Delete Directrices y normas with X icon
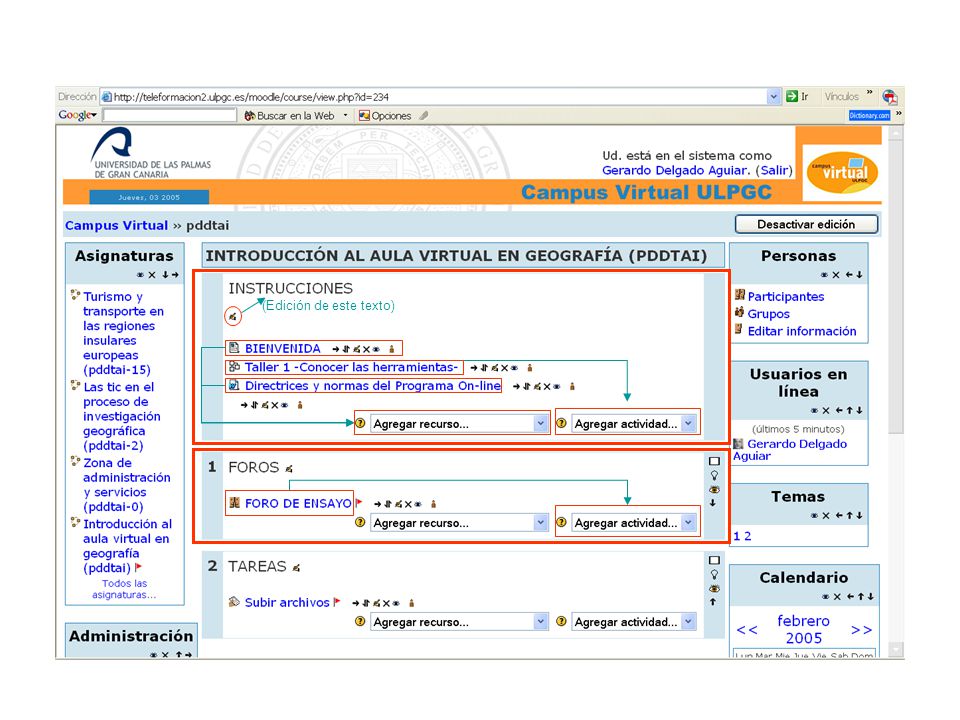This screenshot has height=720, width=960. [547, 386]
